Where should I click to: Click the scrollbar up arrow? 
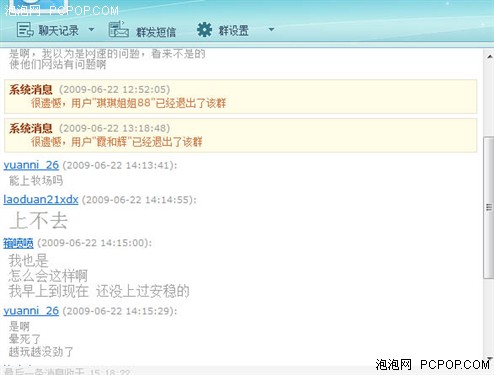[489, 57]
